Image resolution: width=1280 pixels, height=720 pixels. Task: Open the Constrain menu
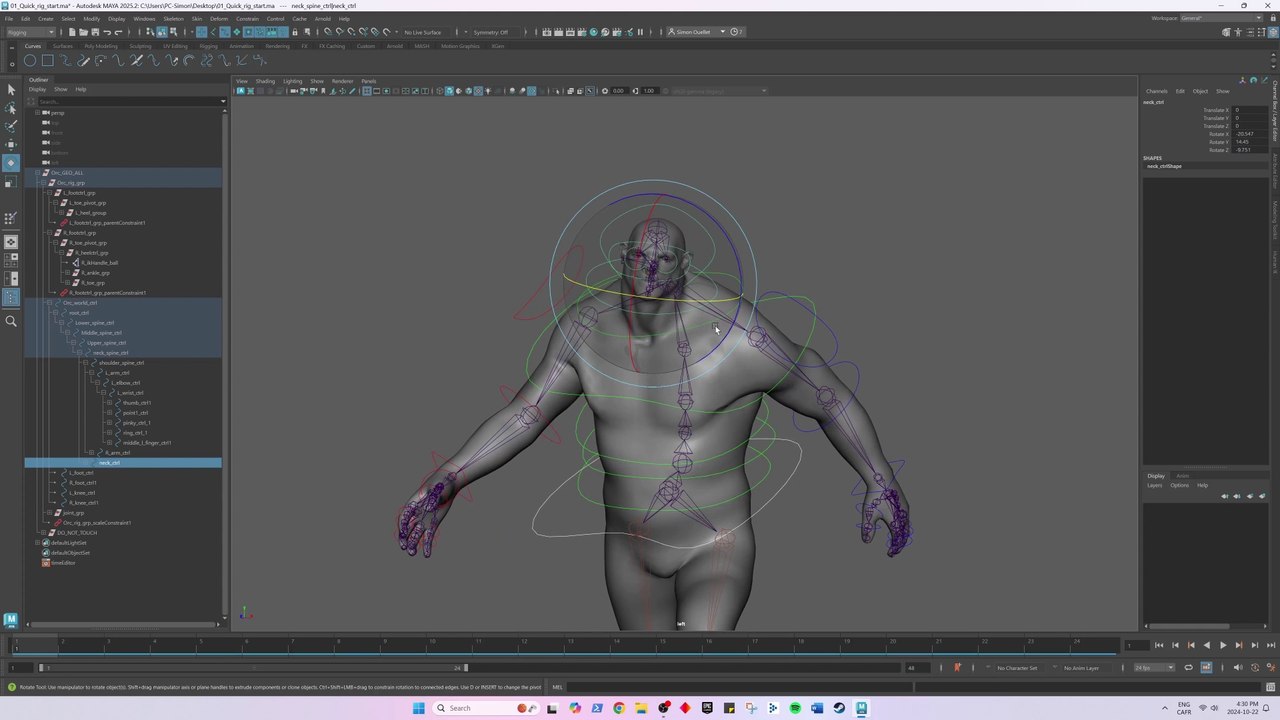tap(247, 18)
